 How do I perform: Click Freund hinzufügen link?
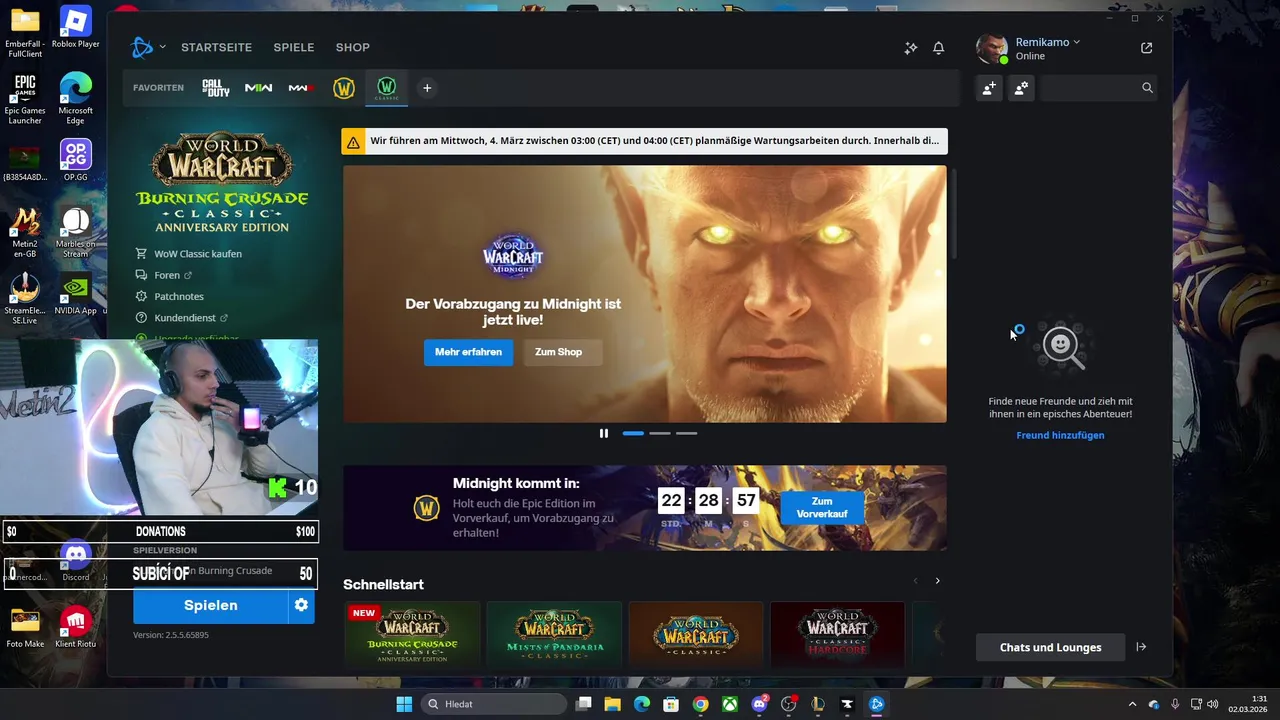click(x=1060, y=435)
